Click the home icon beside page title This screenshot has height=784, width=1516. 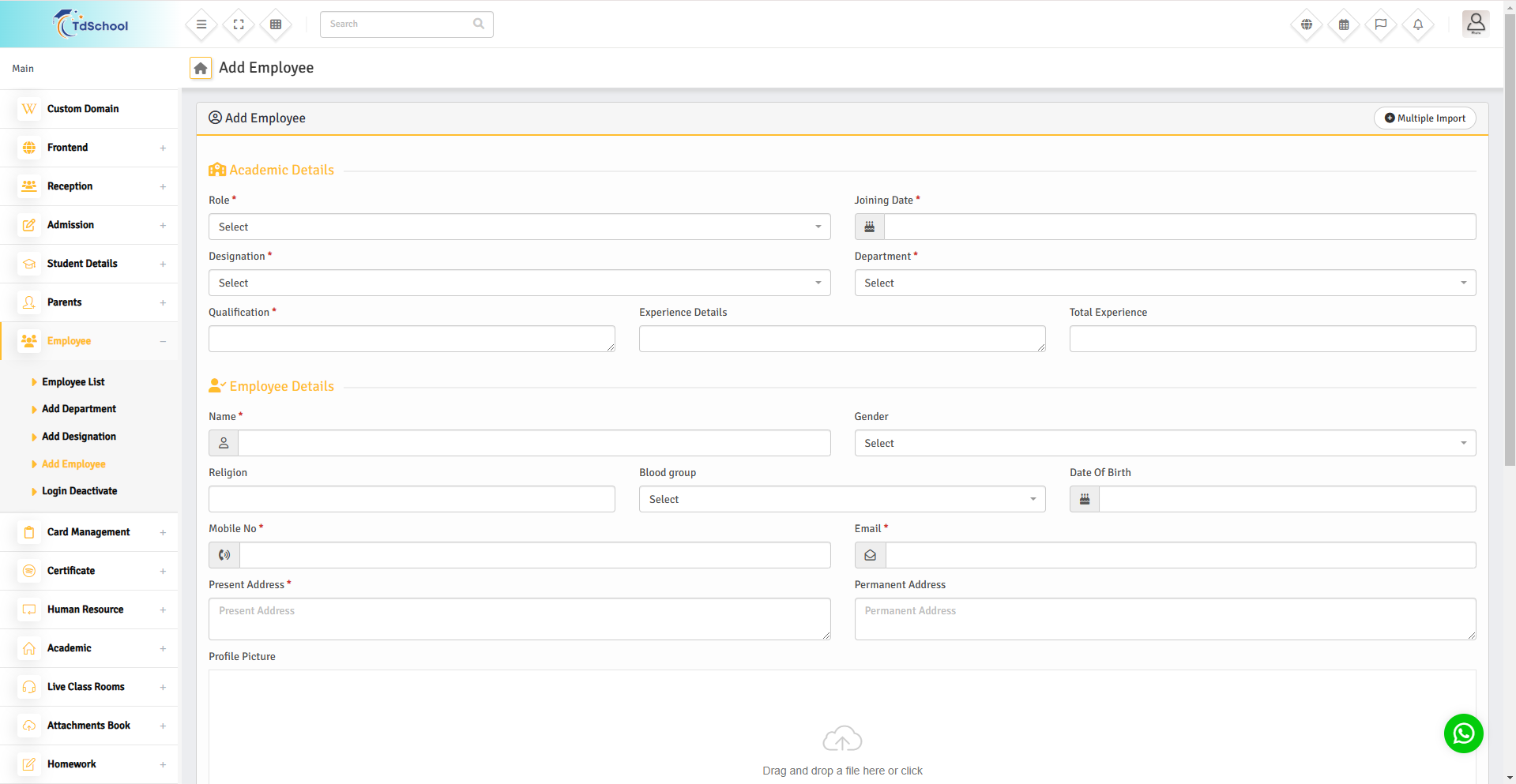click(201, 69)
